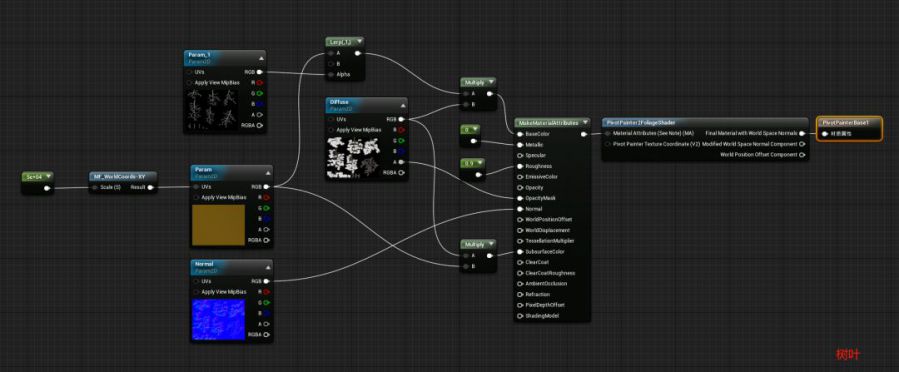
Task: Expand arrow on Multiply node feeding BaseColor
Action: pyautogui.click(x=490, y=82)
